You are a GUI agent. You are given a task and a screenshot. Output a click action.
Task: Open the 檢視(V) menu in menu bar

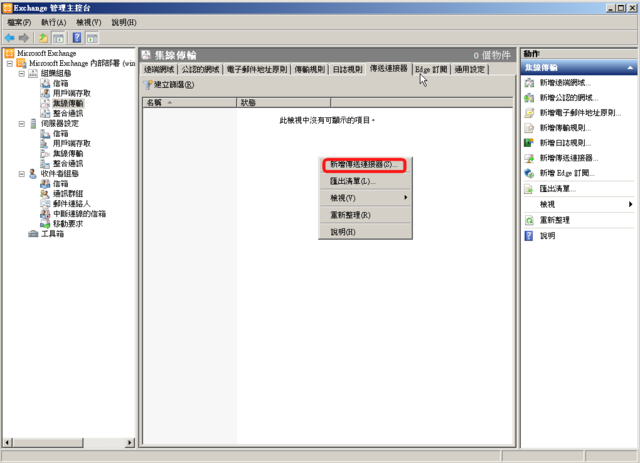point(89,22)
